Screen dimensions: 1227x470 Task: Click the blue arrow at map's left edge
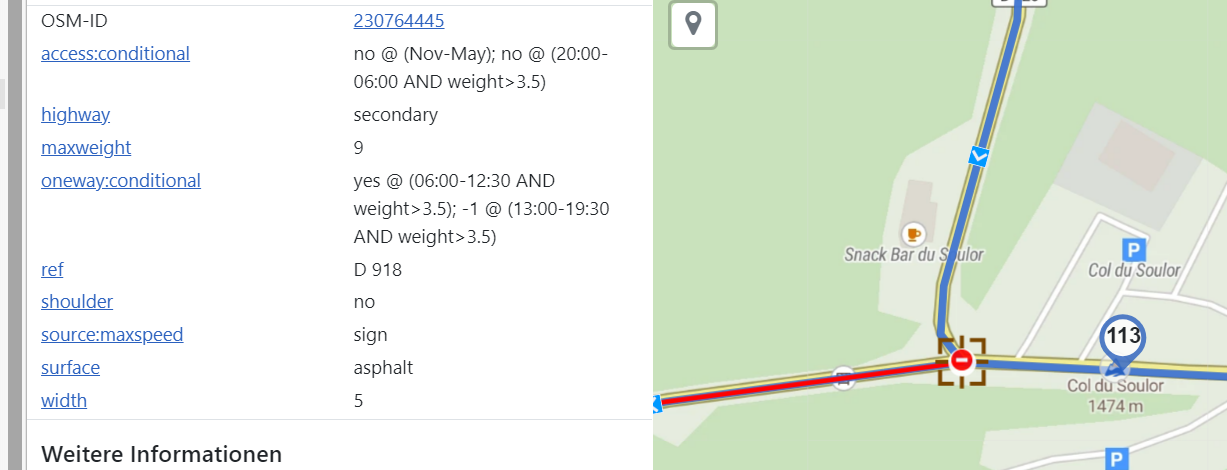pos(657,404)
